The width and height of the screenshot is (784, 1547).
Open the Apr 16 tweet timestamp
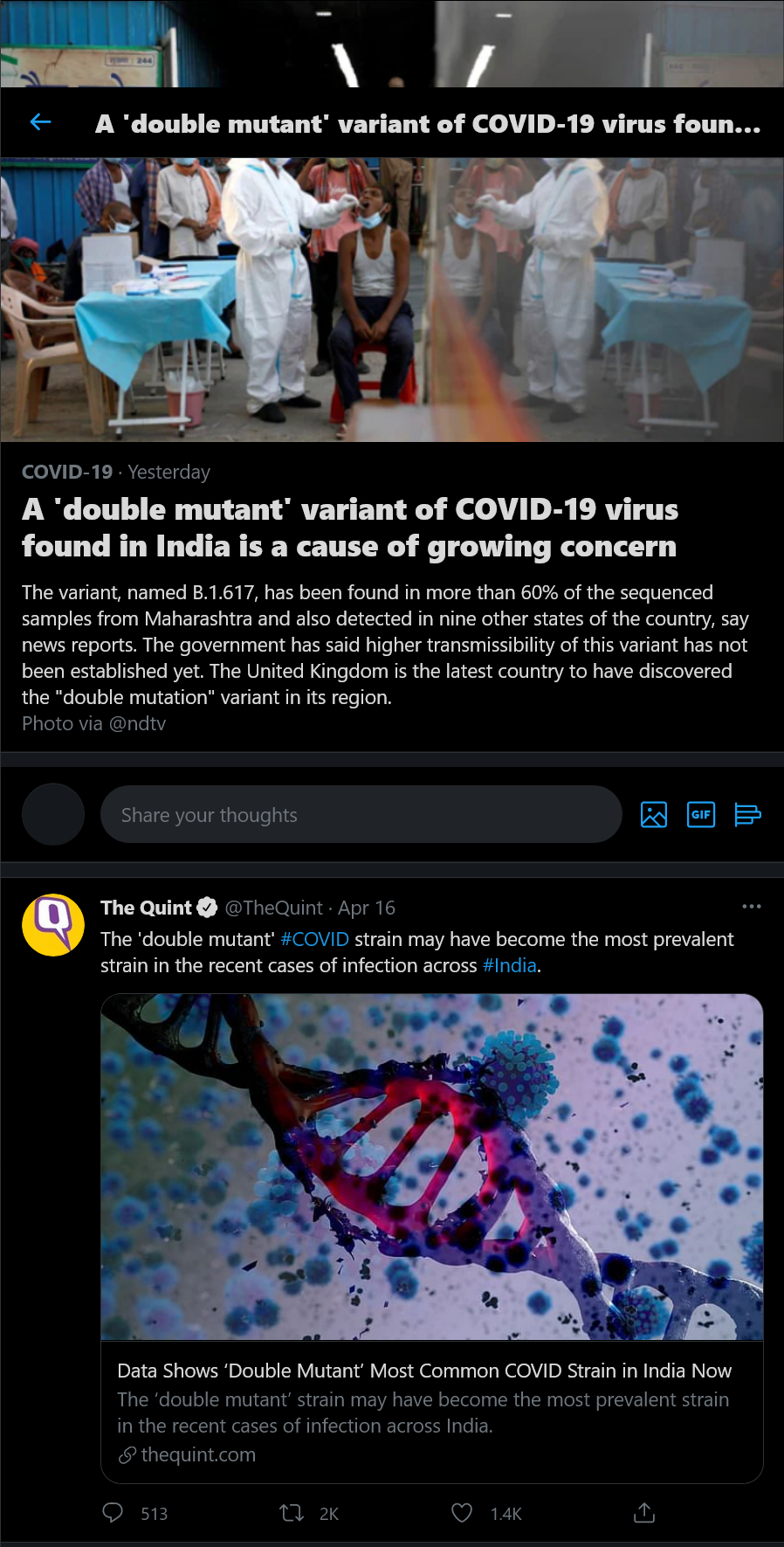click(x=367, y=908)
